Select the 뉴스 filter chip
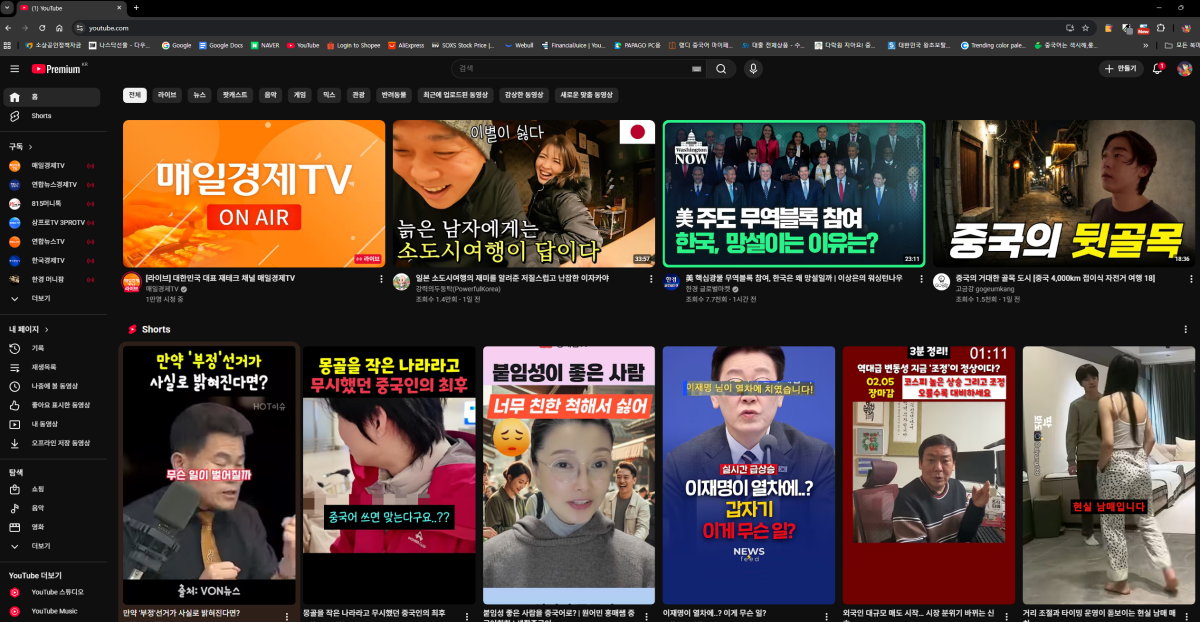The image size is (1200, 622). (199, 95)
